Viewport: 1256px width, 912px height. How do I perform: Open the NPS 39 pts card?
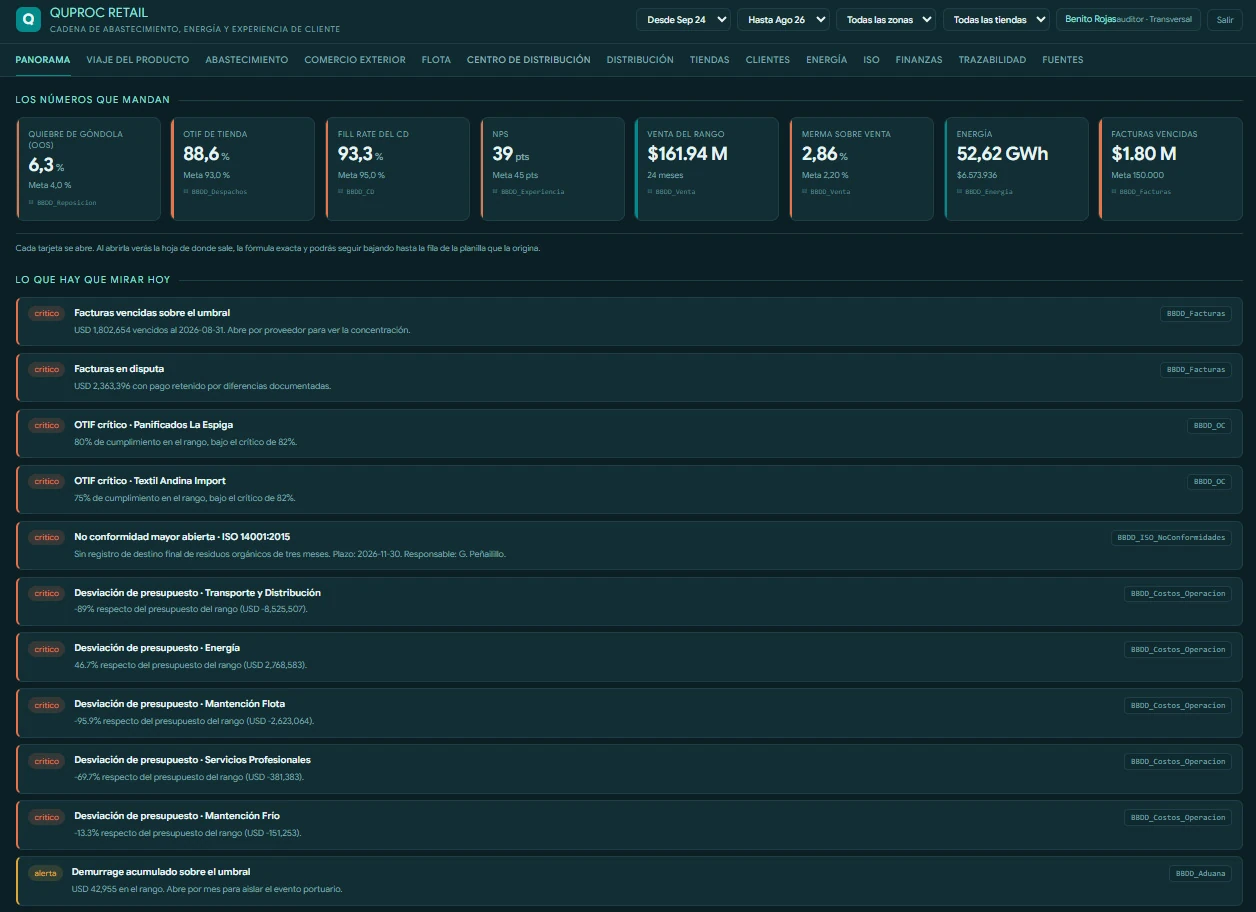pos(552,169)
